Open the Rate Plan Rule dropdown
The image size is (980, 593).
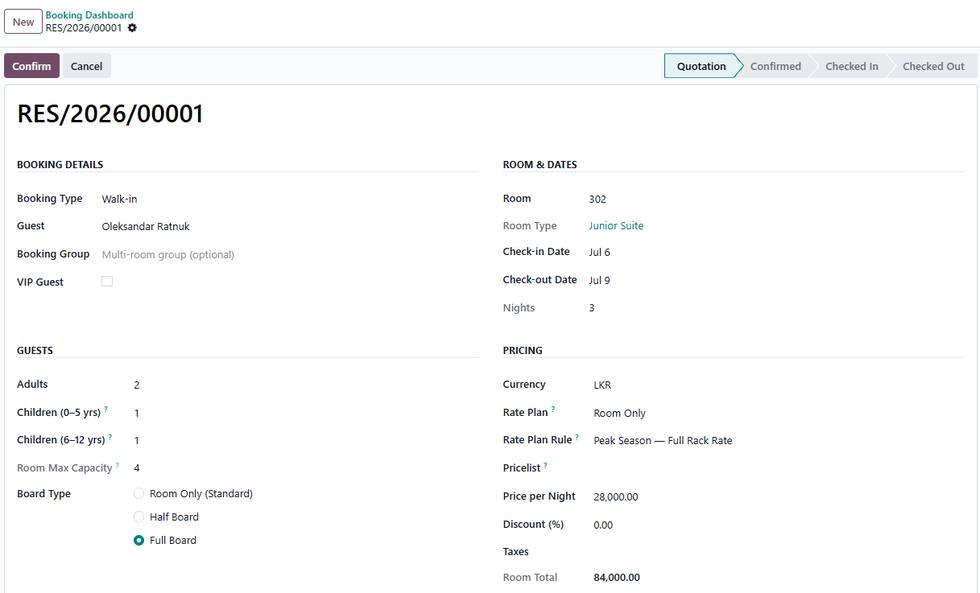778,441
